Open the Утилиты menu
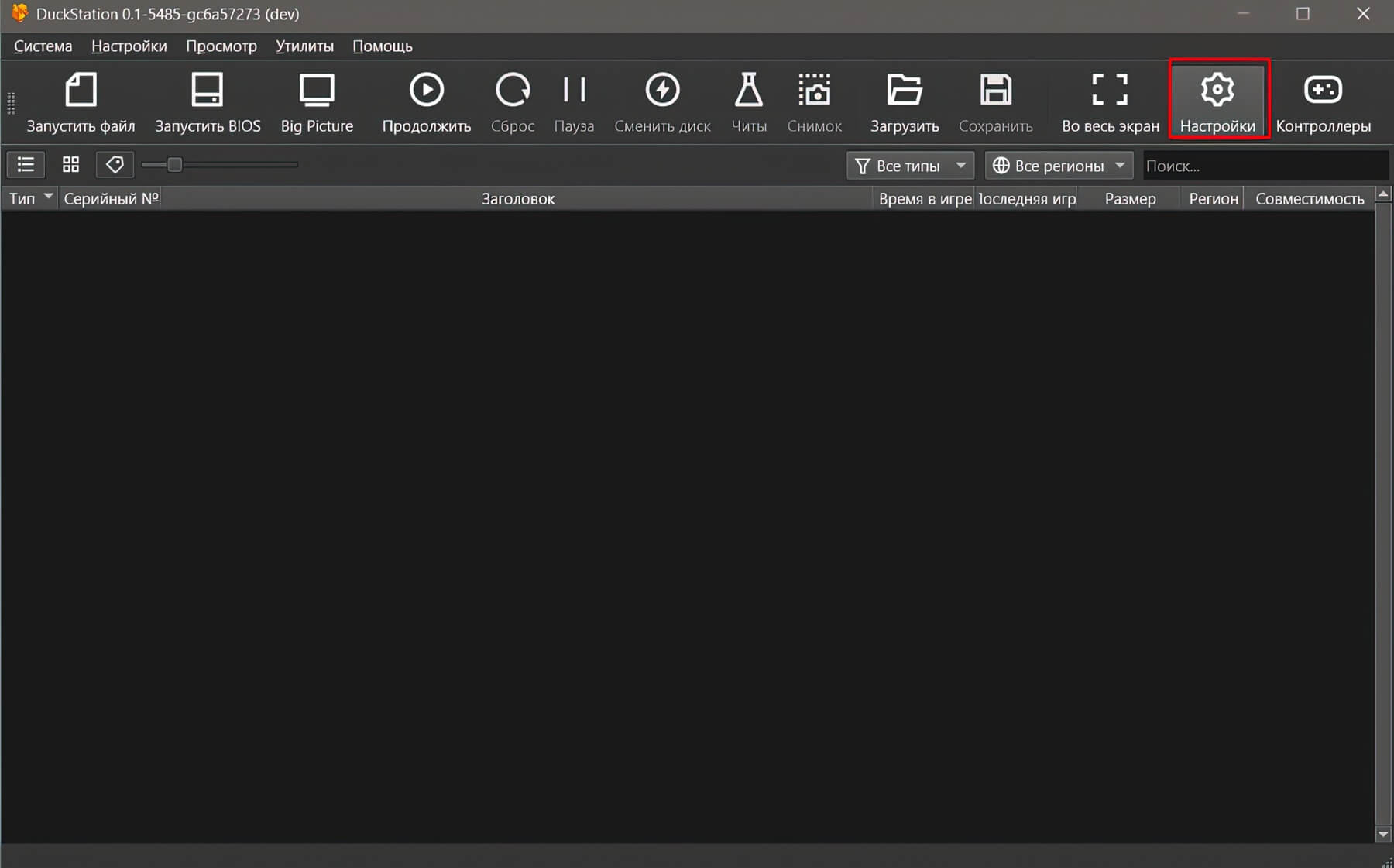 tap(305, 46)
